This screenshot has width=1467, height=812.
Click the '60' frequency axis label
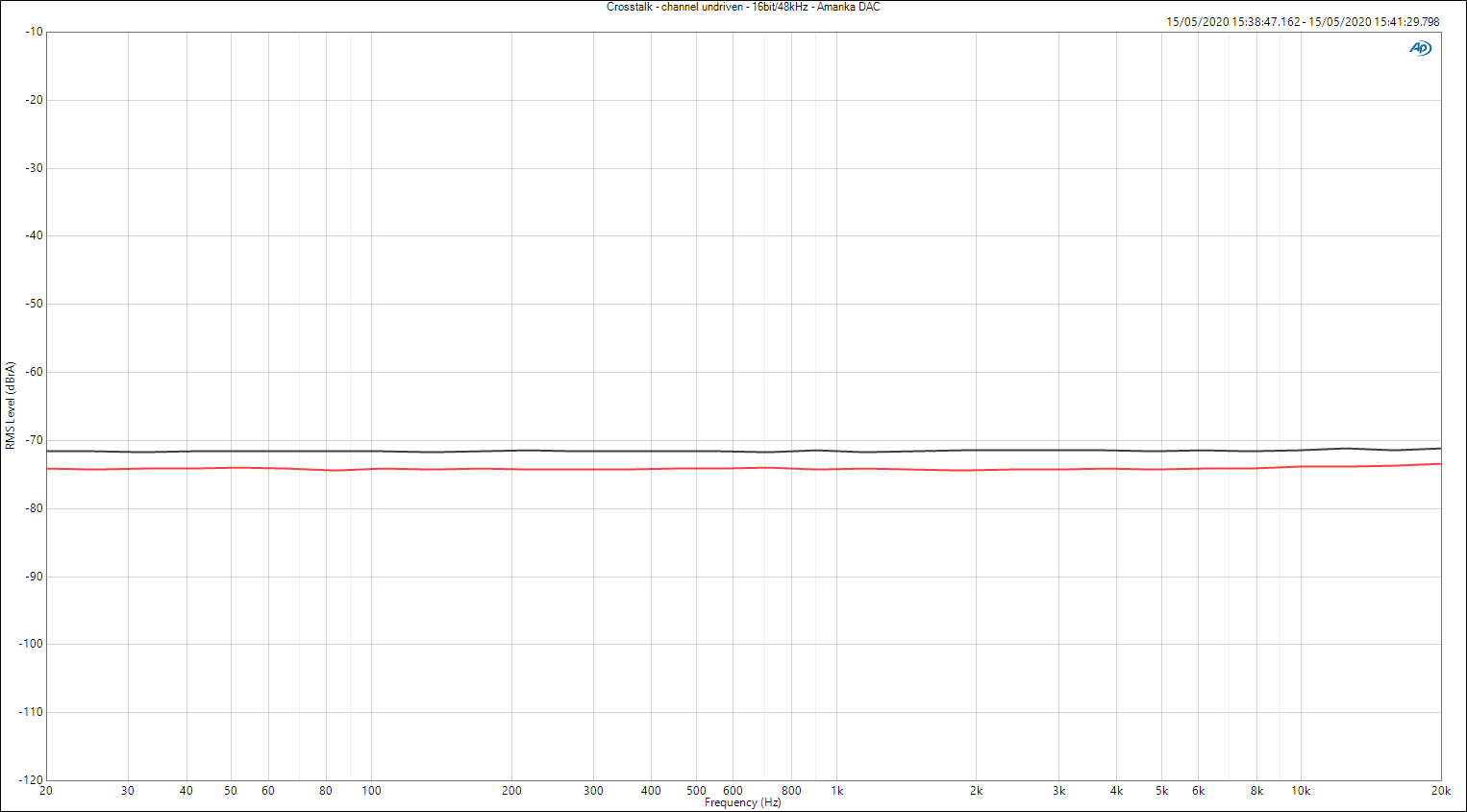point(268,791)
